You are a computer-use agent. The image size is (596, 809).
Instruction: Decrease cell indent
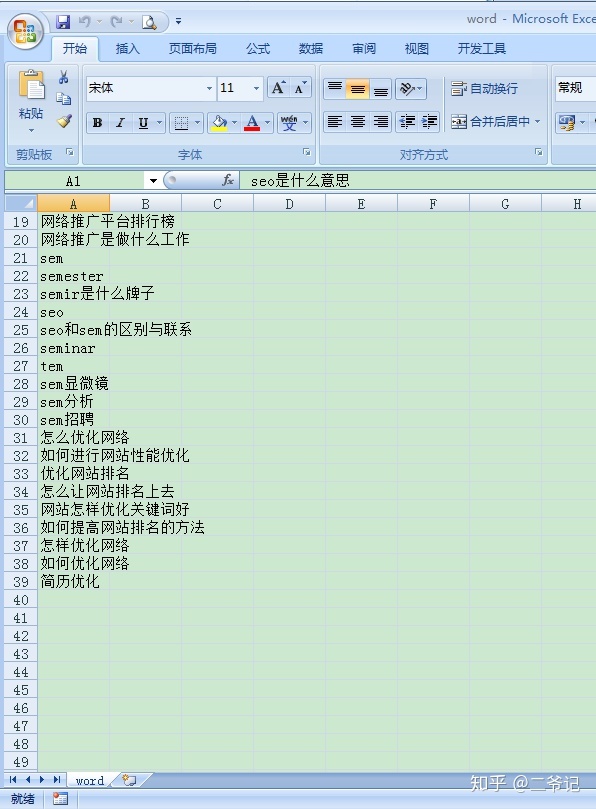(x=407, y=122)
